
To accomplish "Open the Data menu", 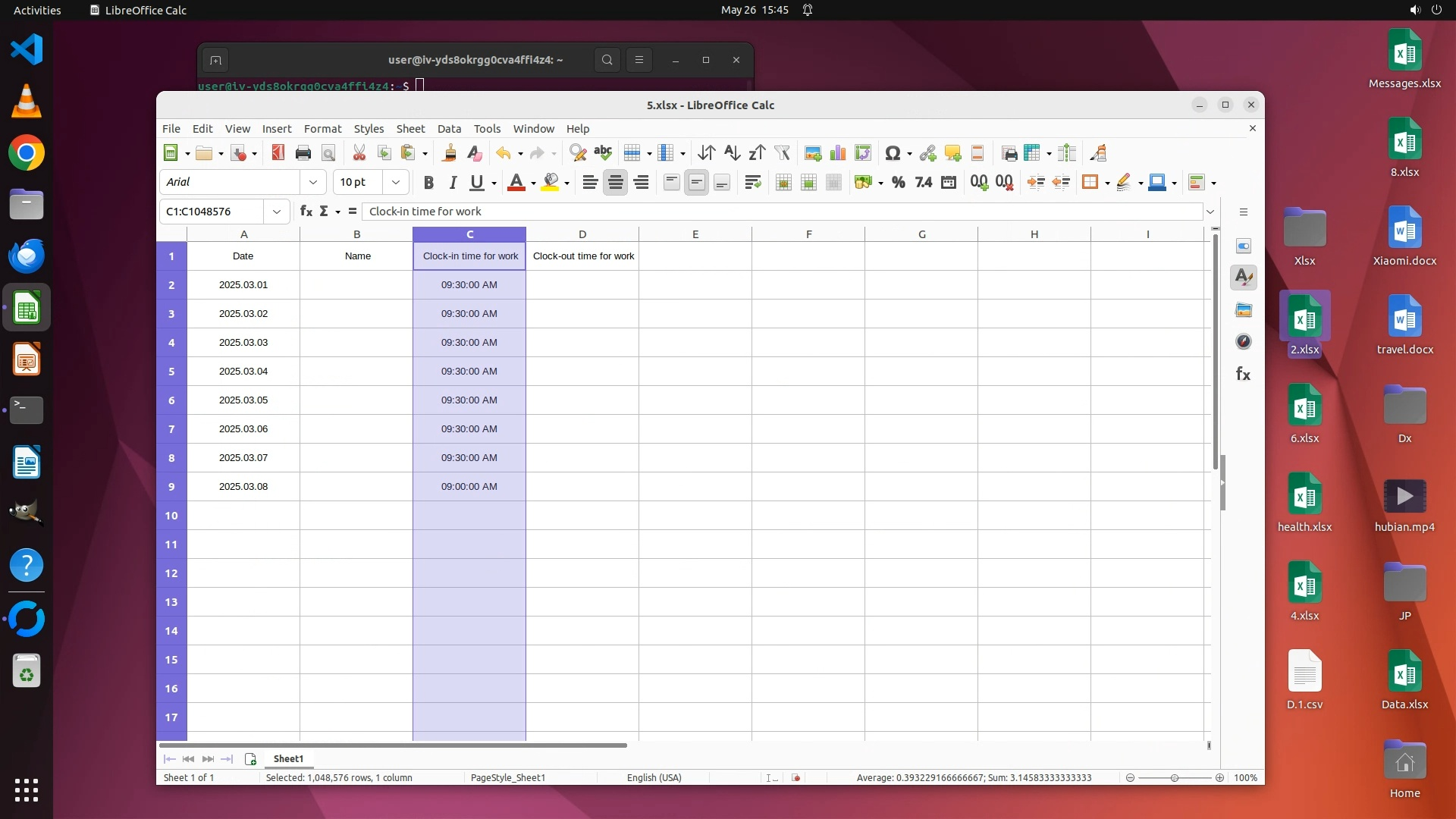I will tap(448, 129).
